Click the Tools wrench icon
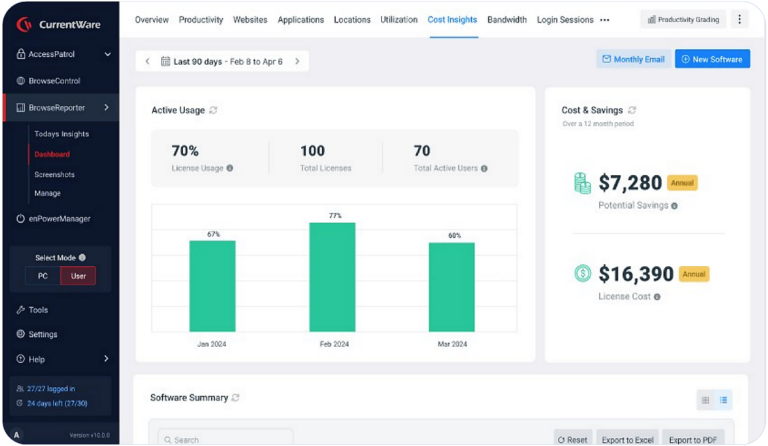This screenshot has height=446, width=768. pyautogui.click(x=21, y=309)
